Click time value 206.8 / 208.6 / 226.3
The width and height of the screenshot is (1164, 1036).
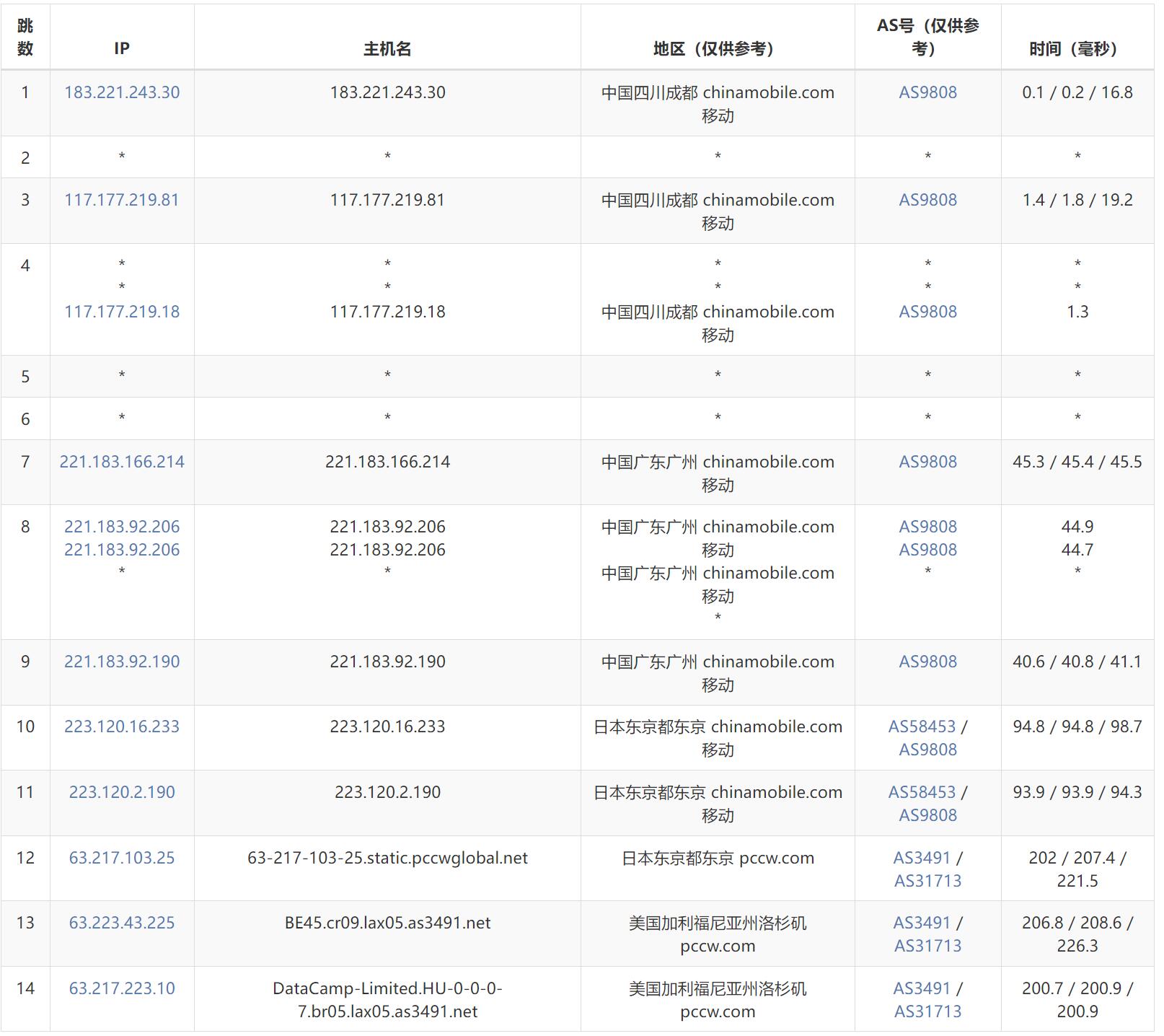click(1077, 934)
